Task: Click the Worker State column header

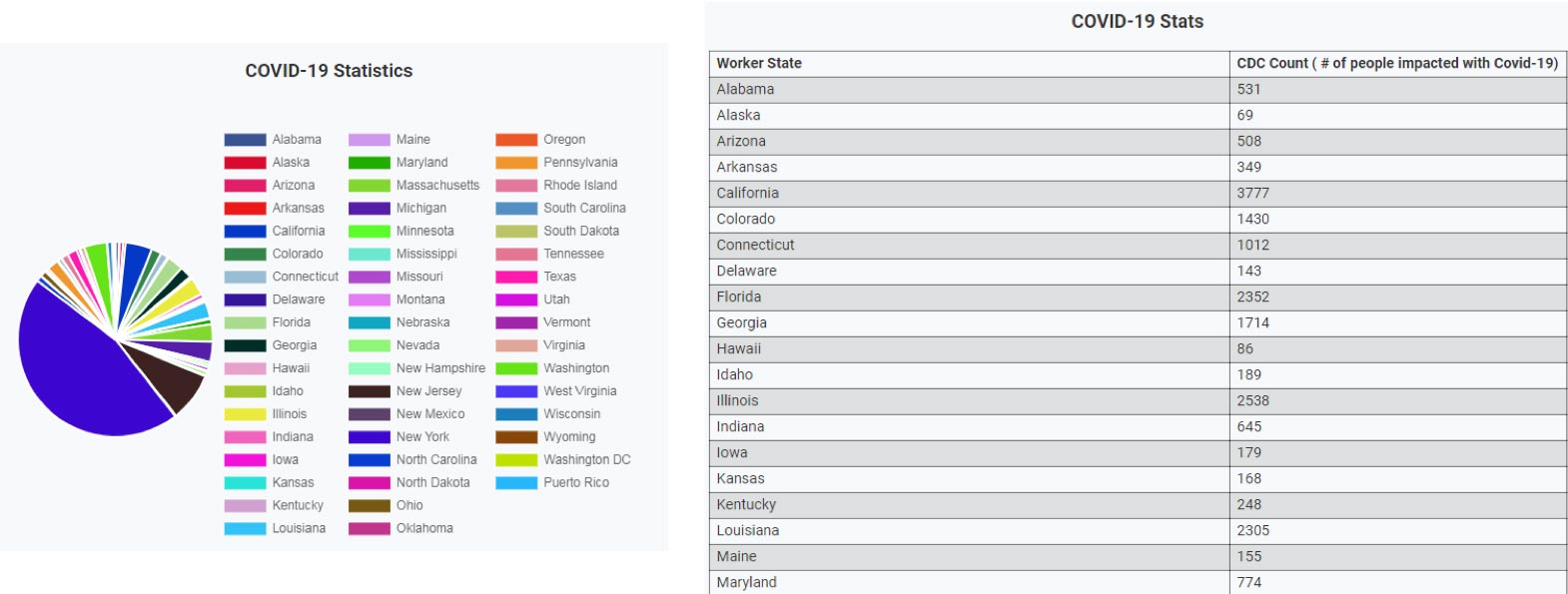Action: (759, 63)
